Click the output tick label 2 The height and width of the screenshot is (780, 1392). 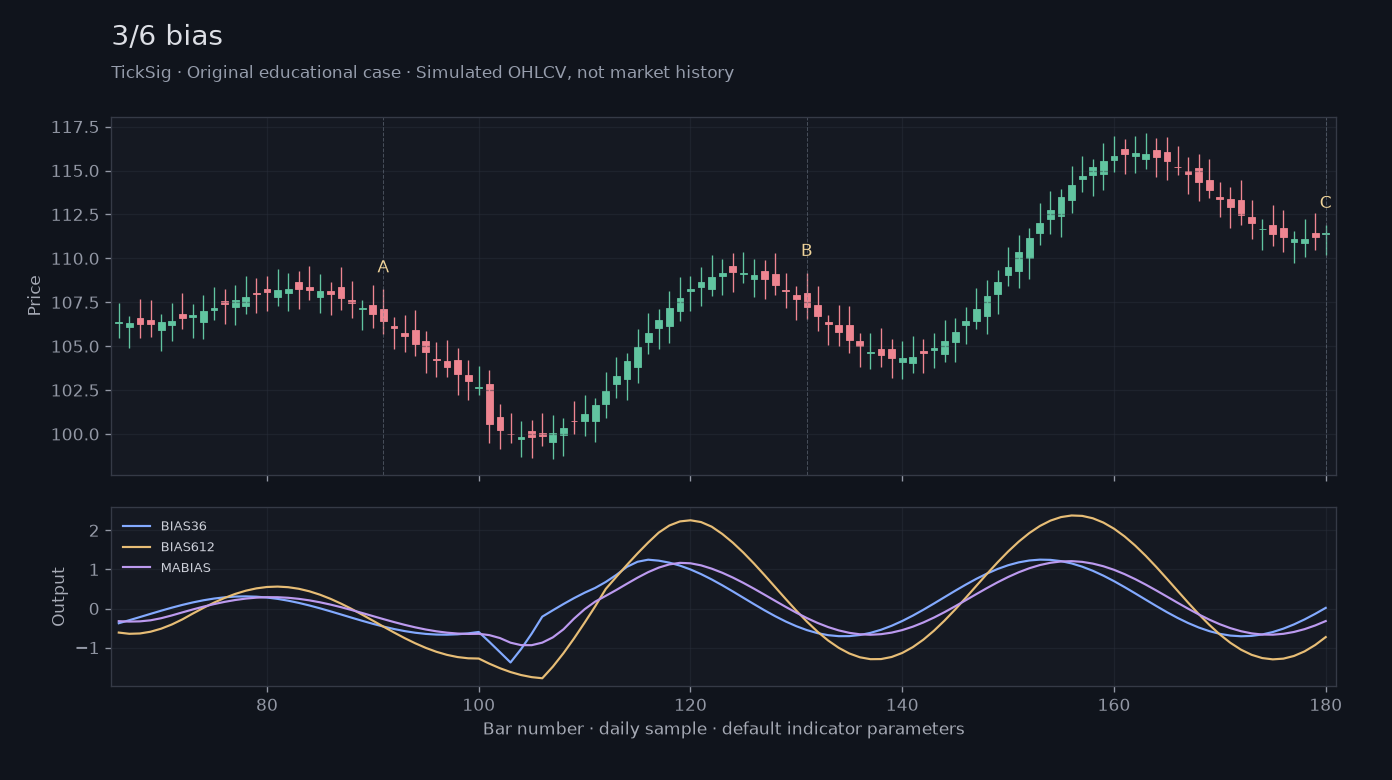tap(95, 531)
